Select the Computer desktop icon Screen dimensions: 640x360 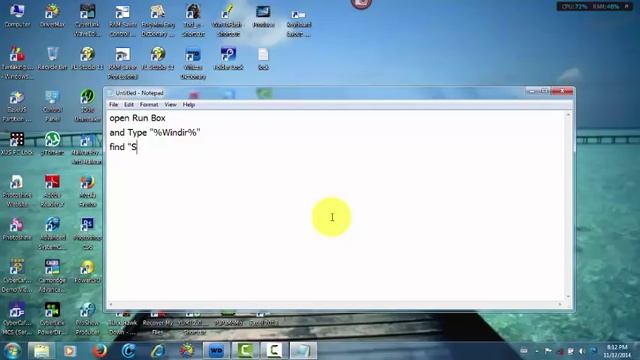coord(17,16)
